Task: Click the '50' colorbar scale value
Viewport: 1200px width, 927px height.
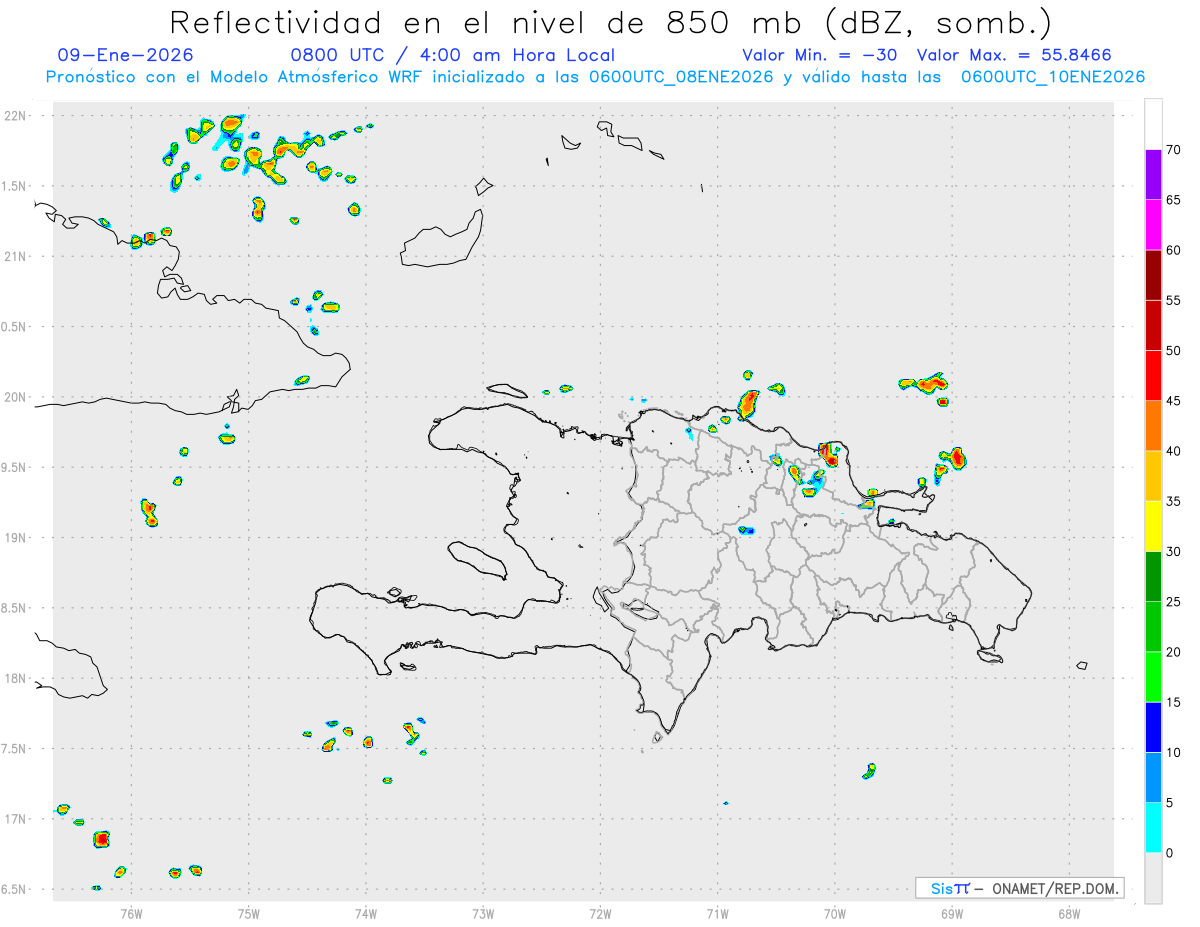Action: 1174,351
